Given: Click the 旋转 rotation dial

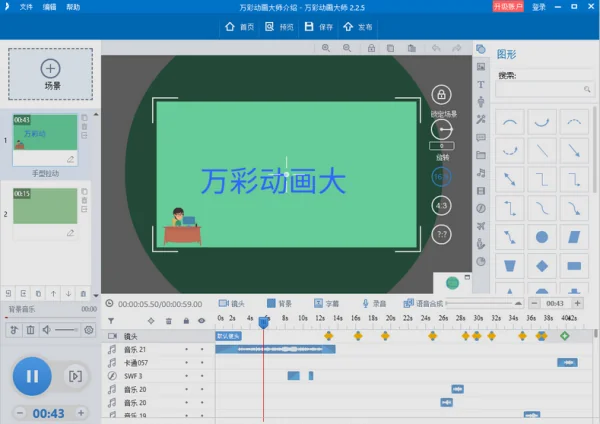Looking at the screenshot, I should [x=442, y=130].
